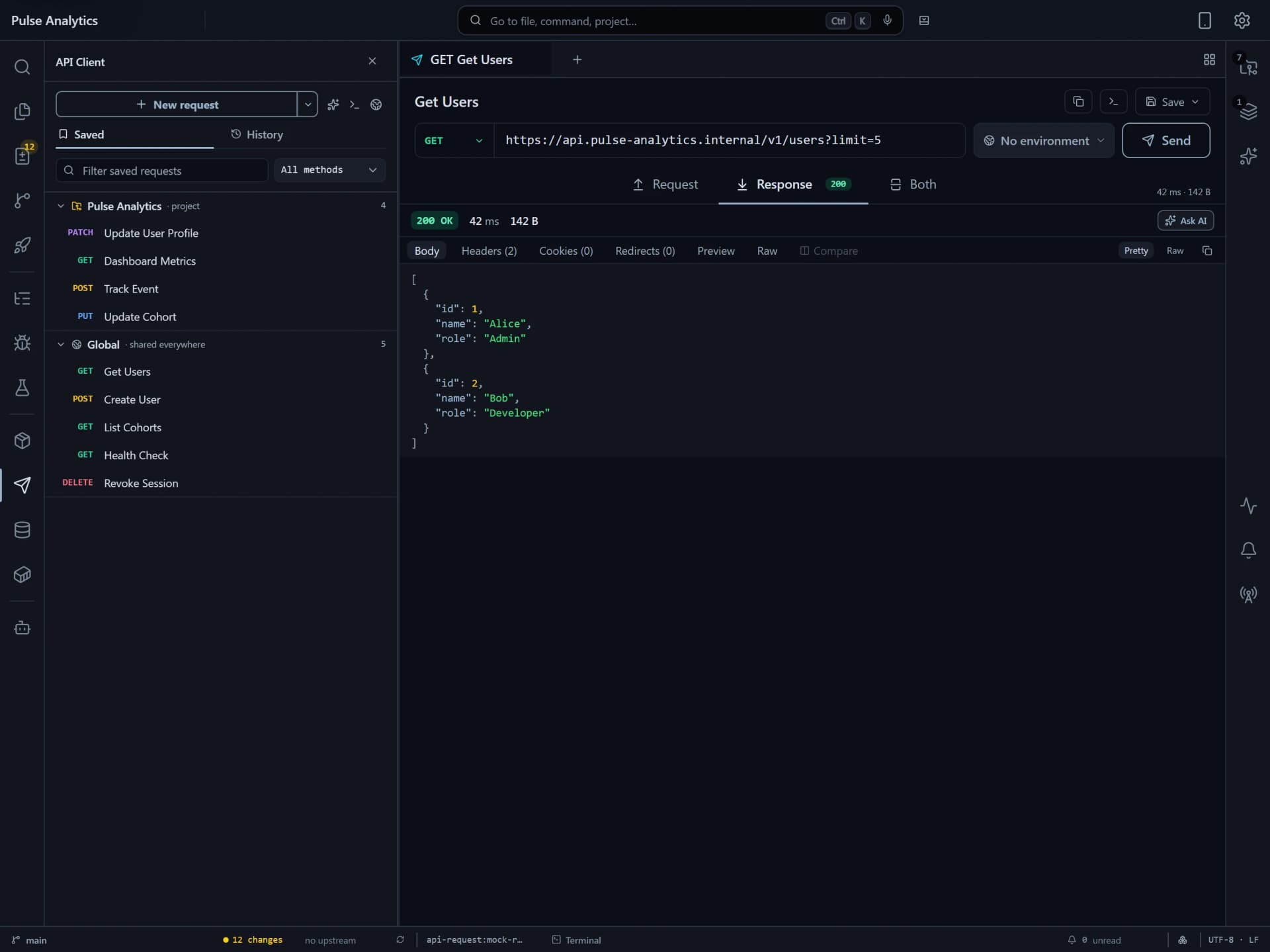Open the broadcast antenna icon in right rail
The height and width of the screenshot is (952, 1270).
point(1248,595)
